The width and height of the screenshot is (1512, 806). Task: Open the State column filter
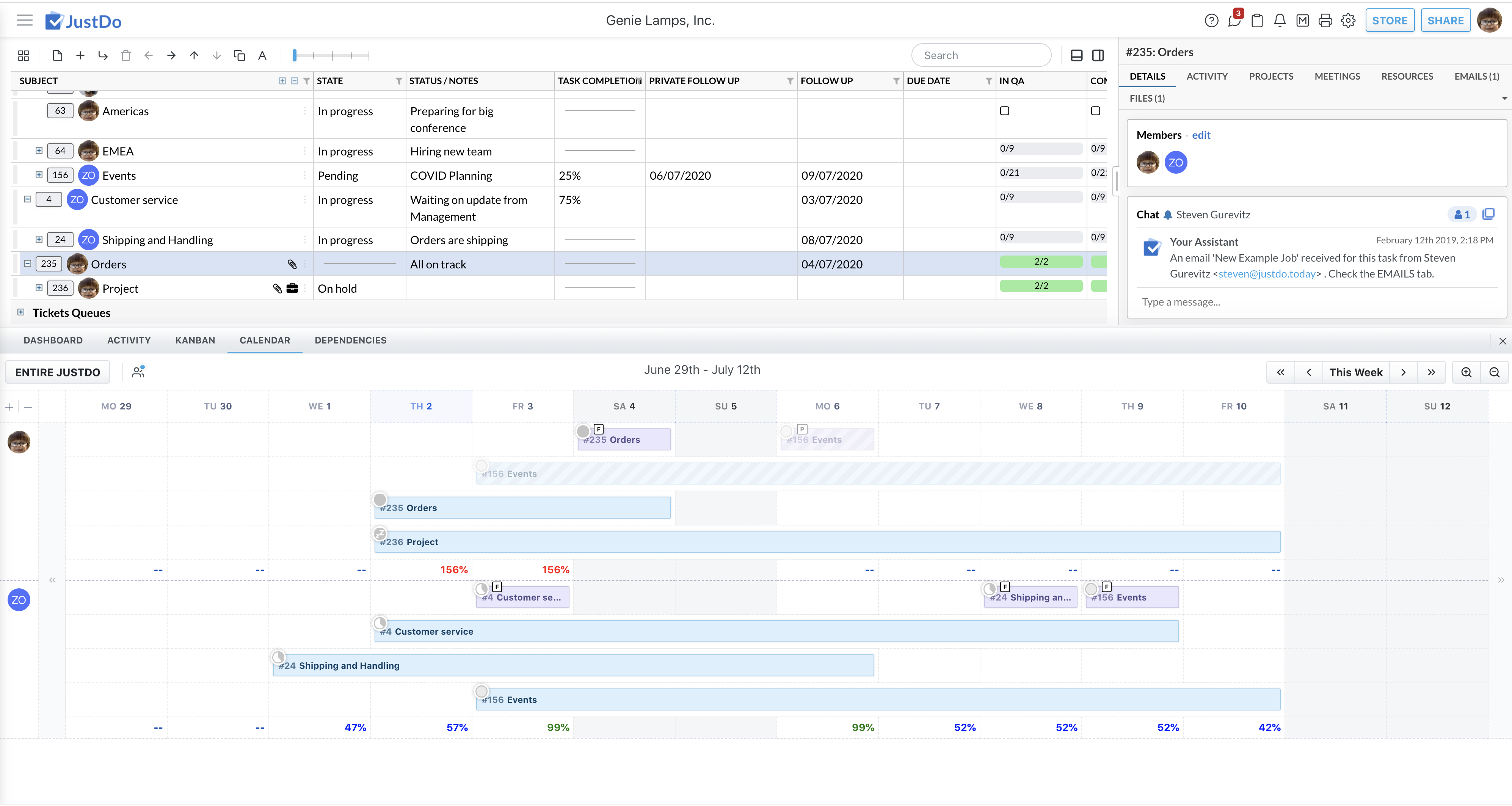398,81
